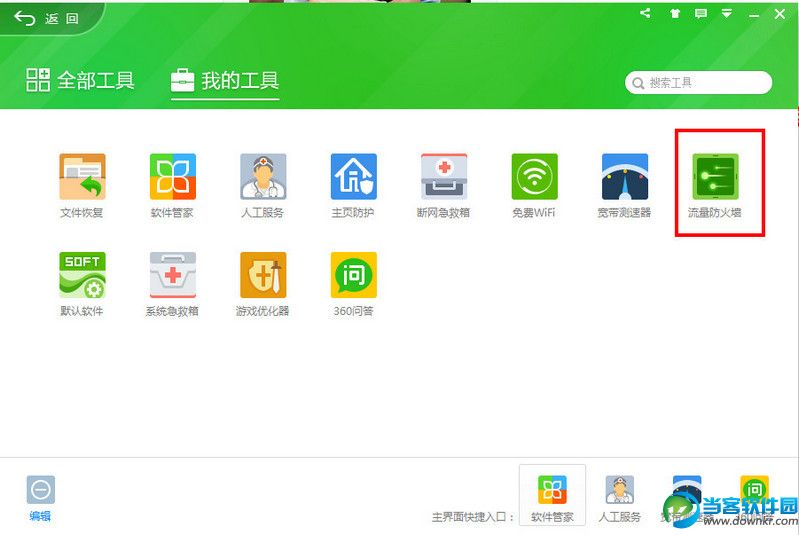
Task: Close the toolbox window
Action: (780, 14)
